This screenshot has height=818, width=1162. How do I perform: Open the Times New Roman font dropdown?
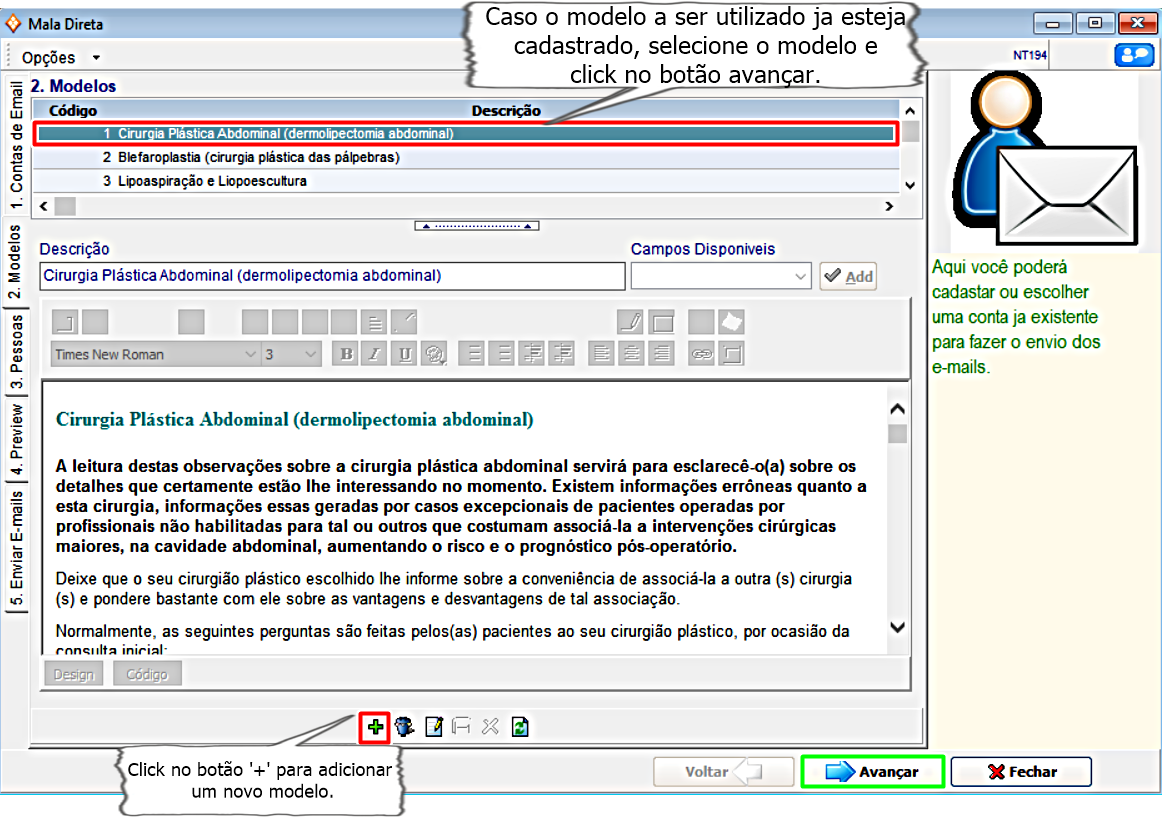249,354
